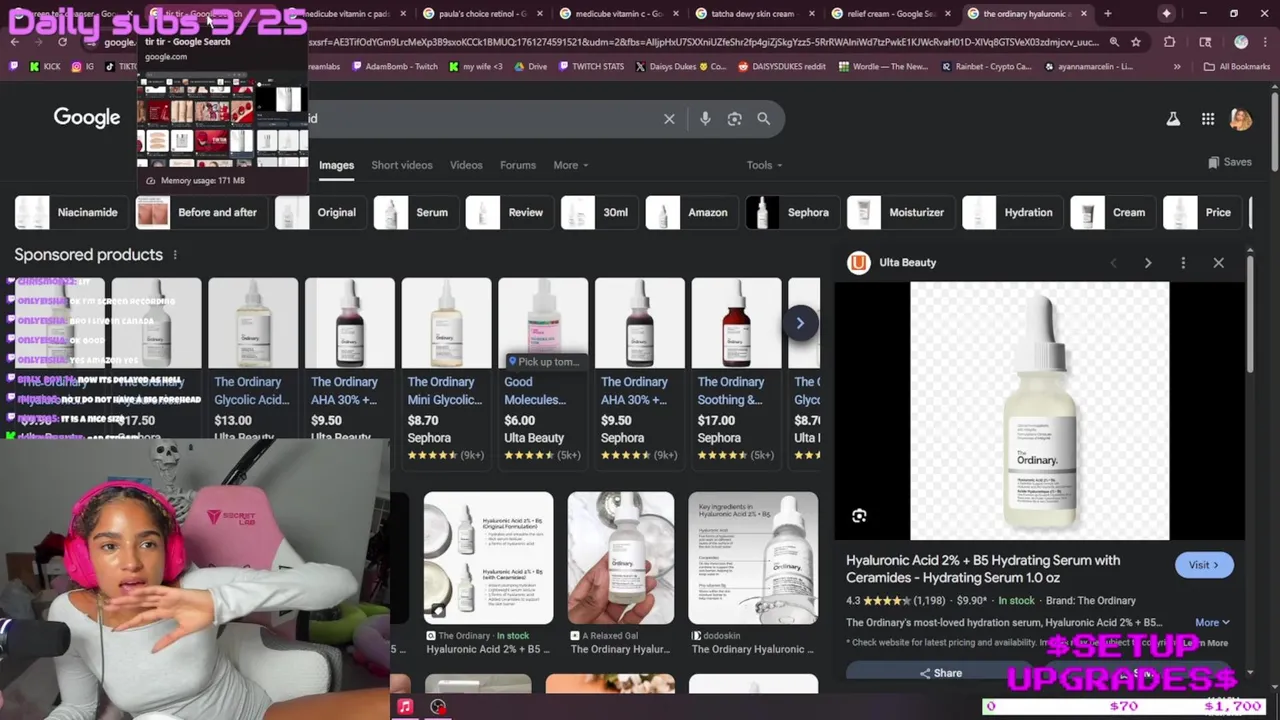The image size is (1280, 720).
Task: Show more bookmarks with chevron
Action: tap(1177, 67)
